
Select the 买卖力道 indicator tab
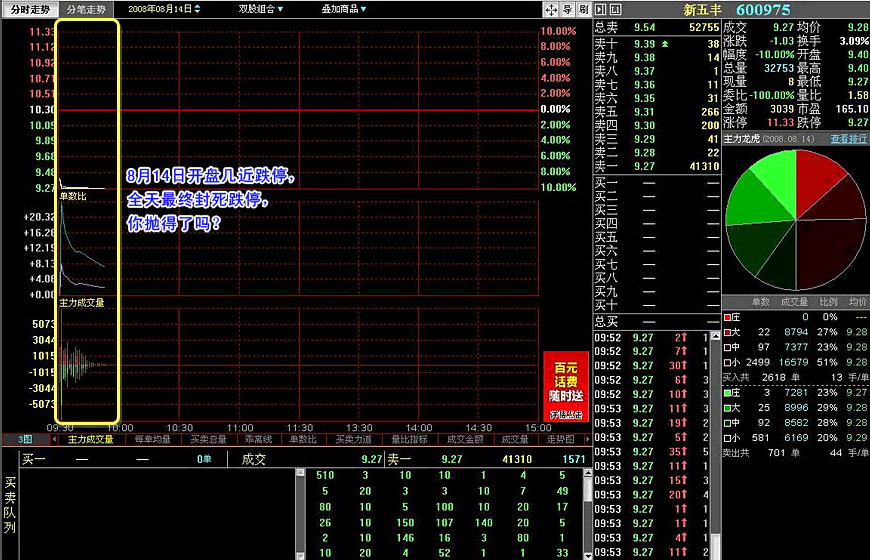(353, 439)
